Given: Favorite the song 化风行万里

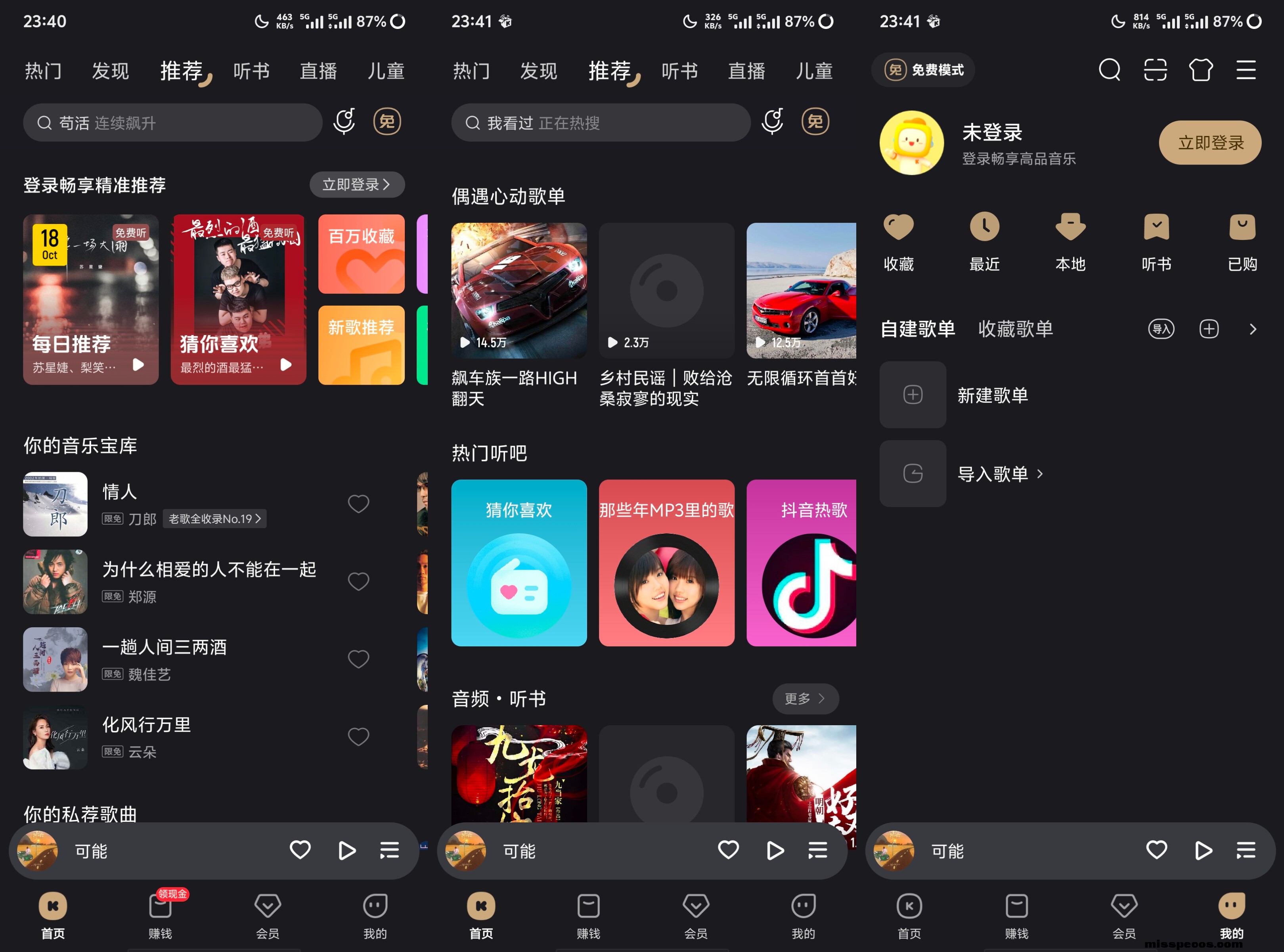Looking at the screenshot, I should (358, 736).
